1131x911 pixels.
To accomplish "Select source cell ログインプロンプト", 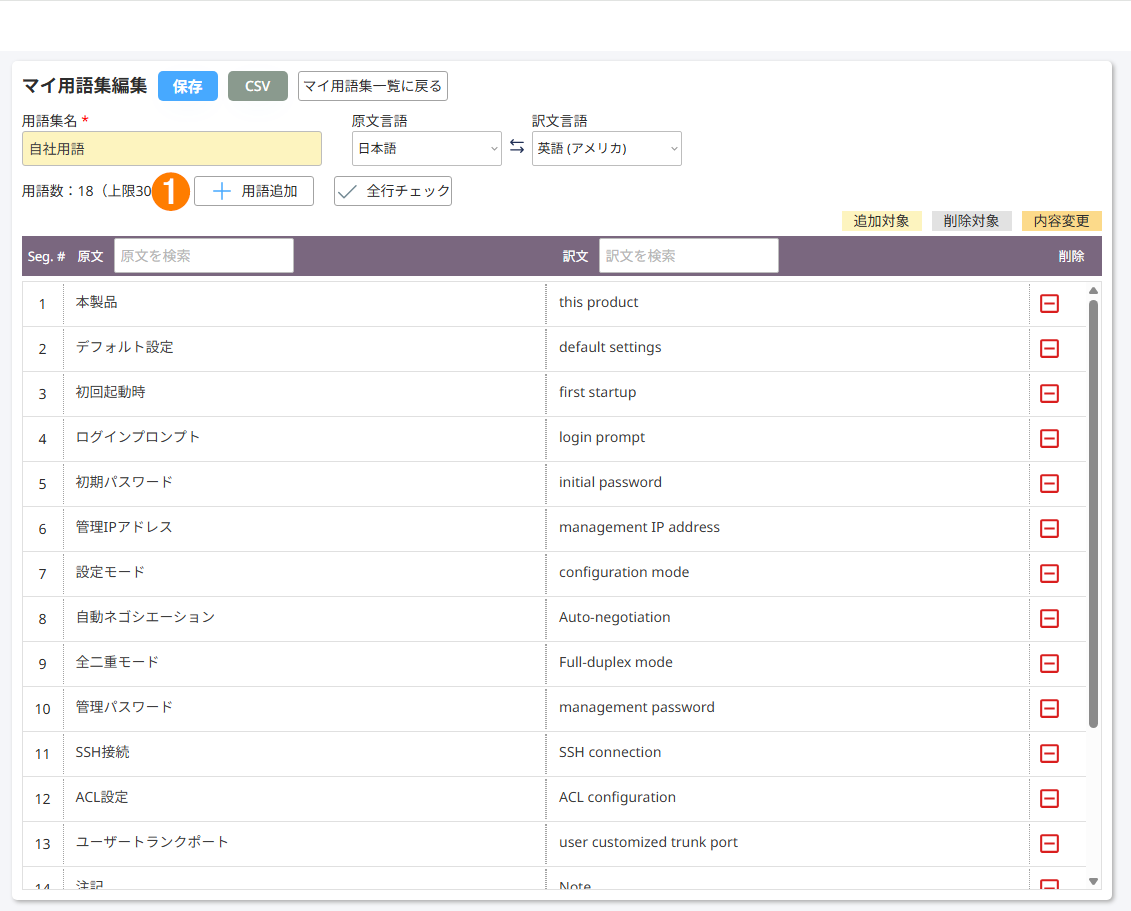I will [x=304, y=439].
